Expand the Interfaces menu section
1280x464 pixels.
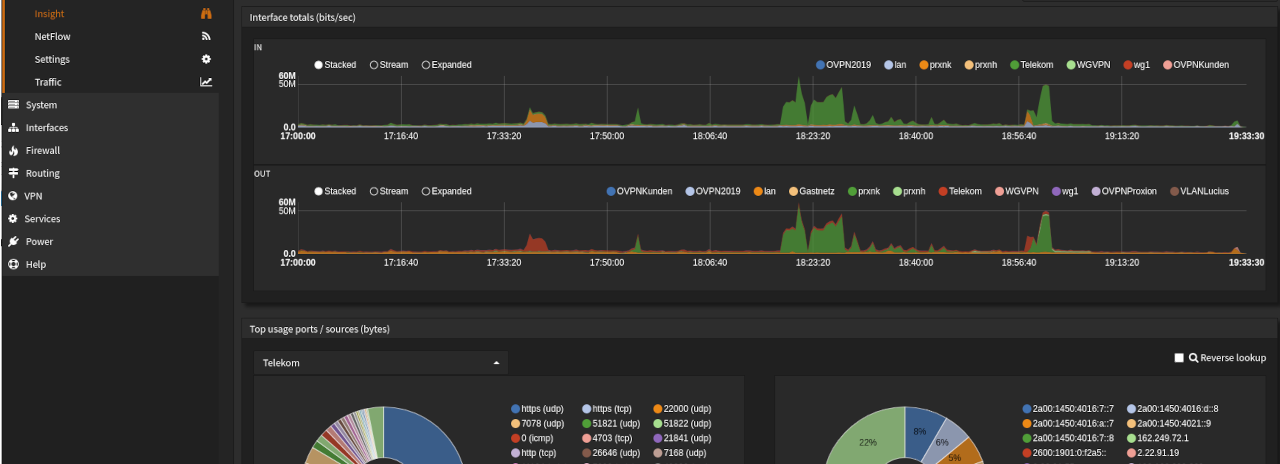coord(110,128)
